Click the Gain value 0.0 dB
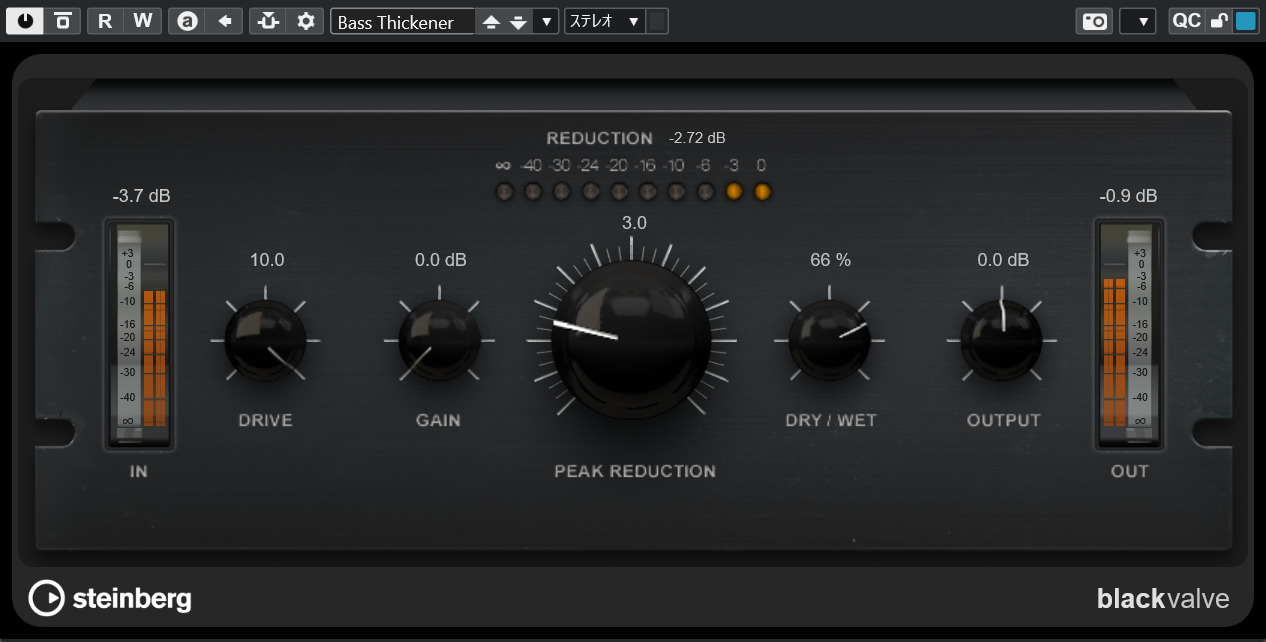Screen dimensions: 1266x642 pos(441,260)
